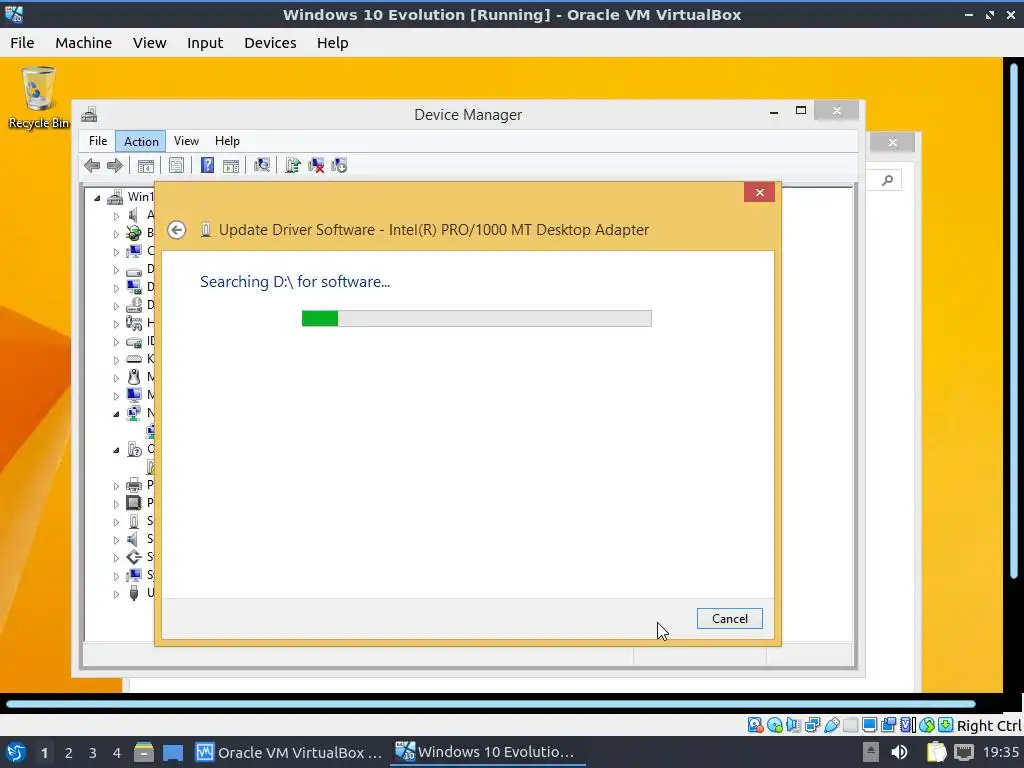Click the keyboard capture green arrow status icon

(945, 725)
